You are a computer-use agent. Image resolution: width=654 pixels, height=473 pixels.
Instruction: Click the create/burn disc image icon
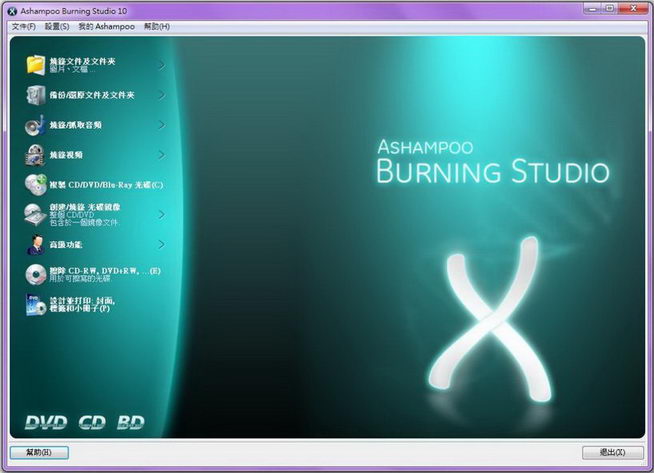(36, 214)
